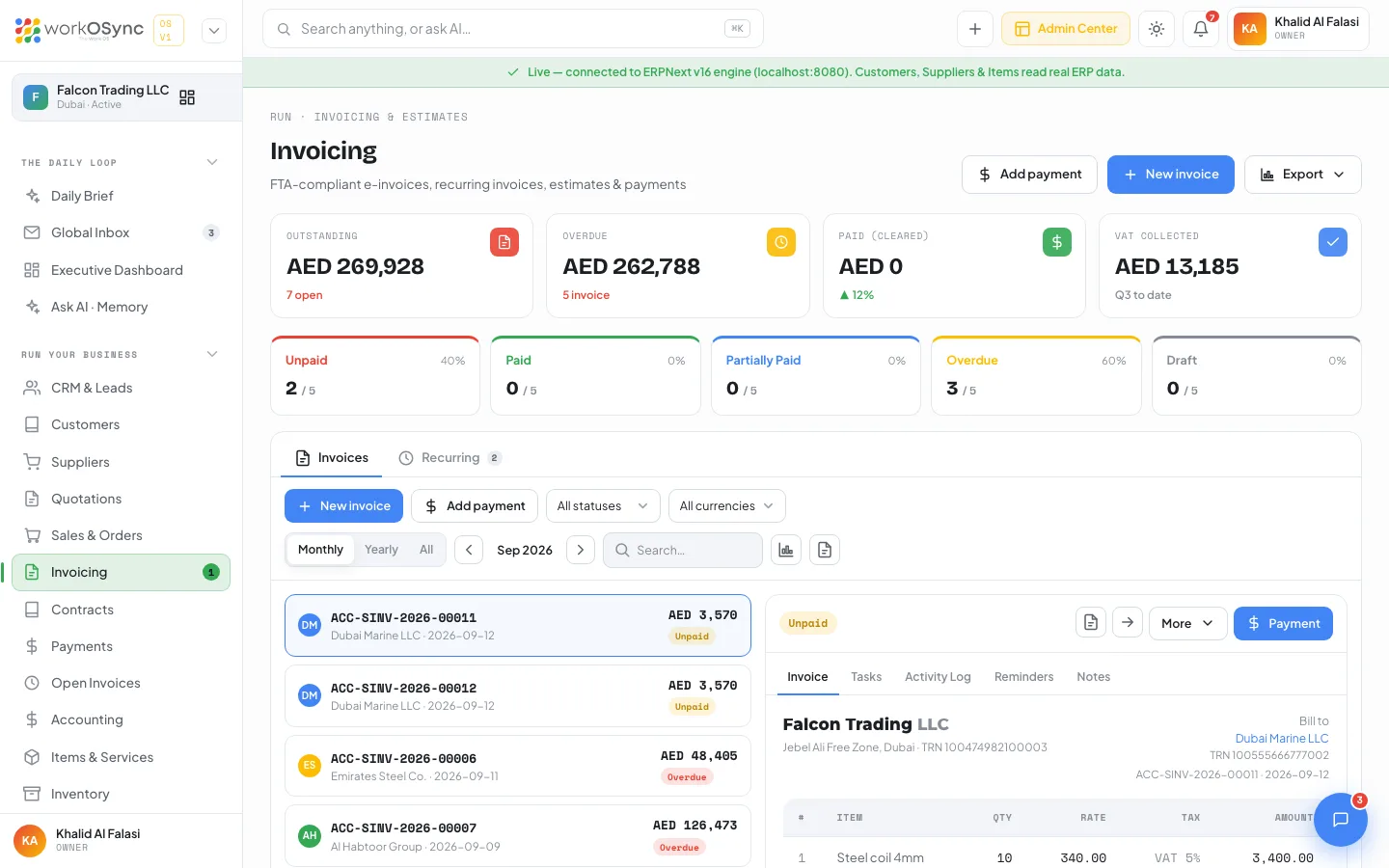Click the top New invoice button

[1171, 175]
